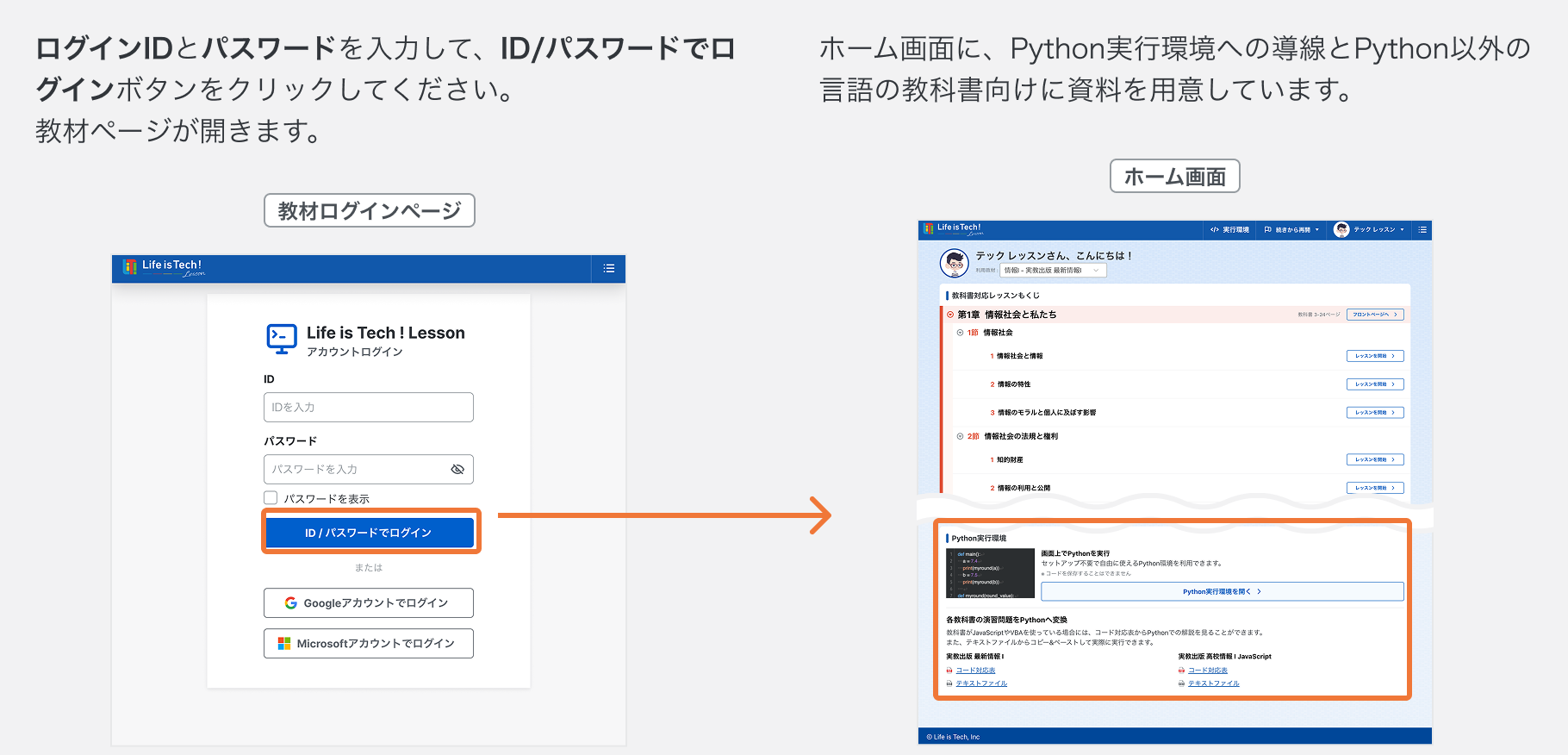Open 実行環境 in home screen header

pyautogui.click(x=1229, y=229)
